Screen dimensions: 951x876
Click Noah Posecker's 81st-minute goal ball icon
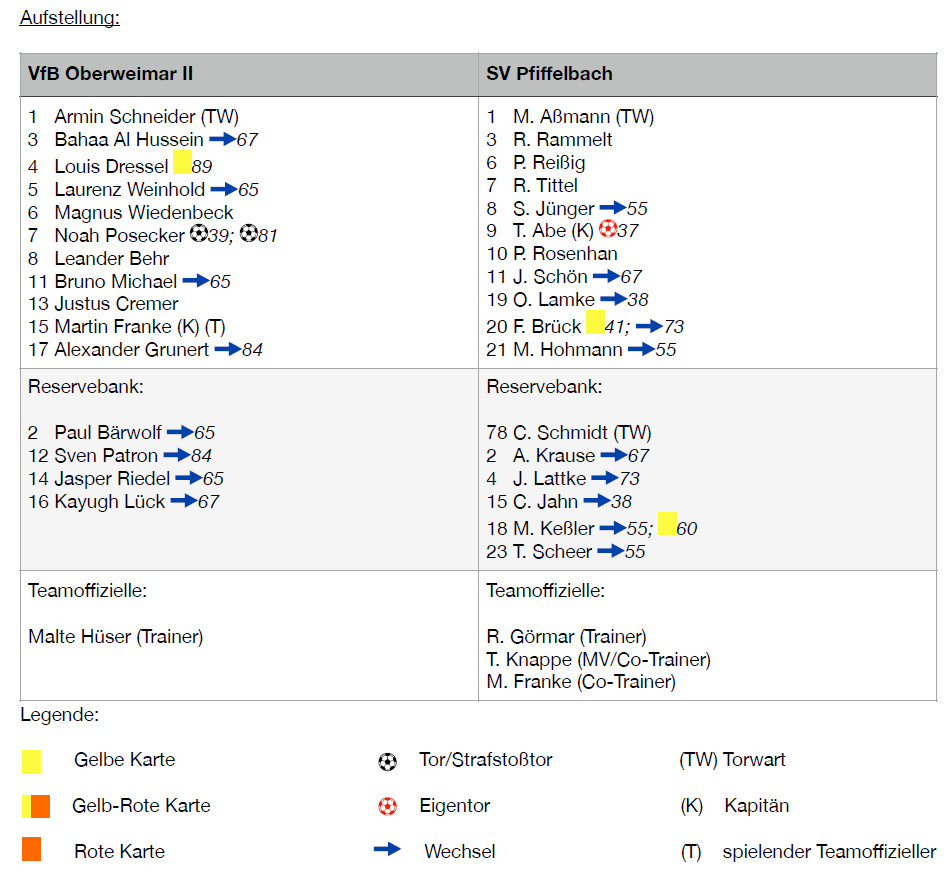click(x=249, y=235)
